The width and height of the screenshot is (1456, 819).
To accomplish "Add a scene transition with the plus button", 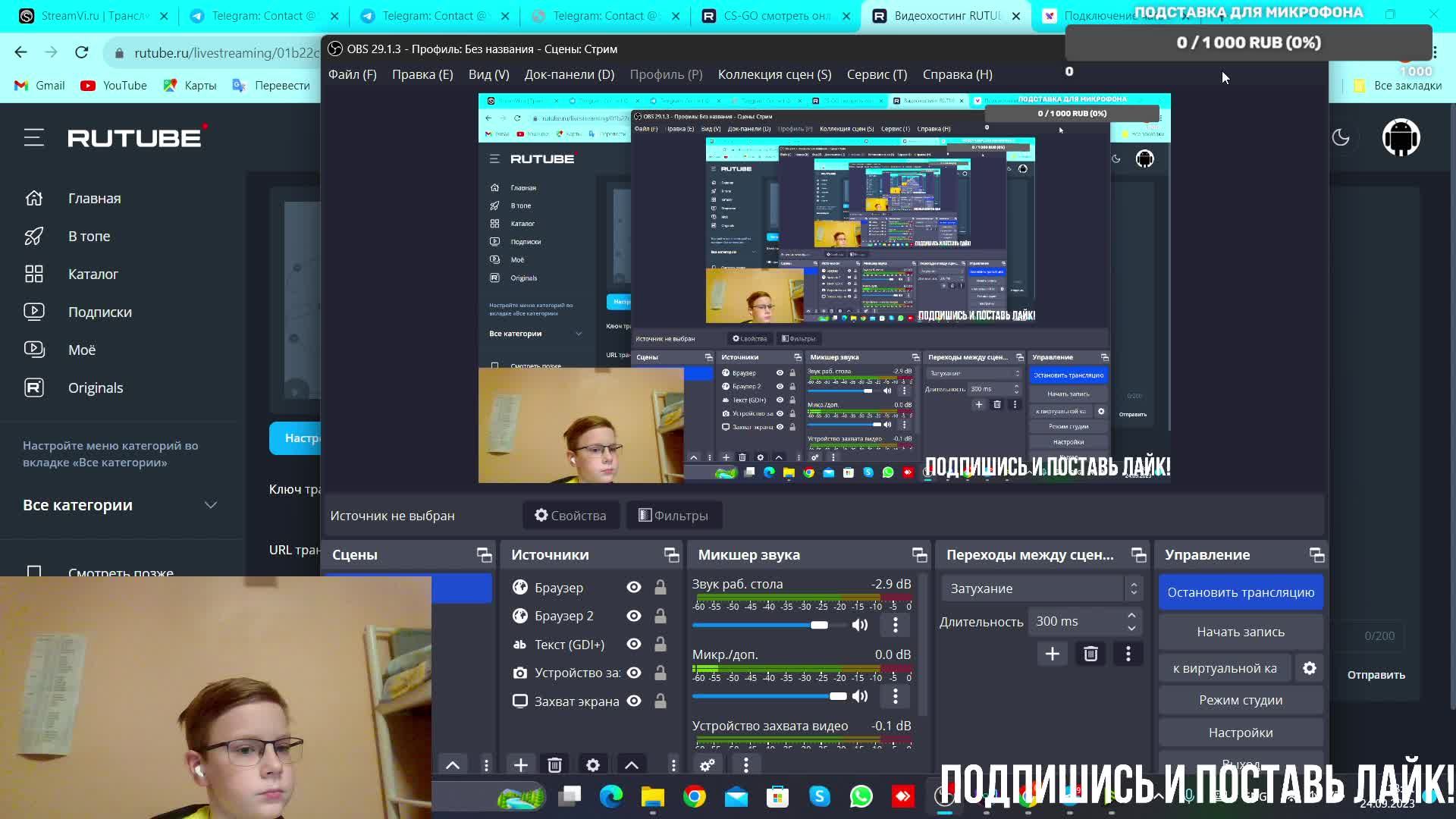I will [1052, 654].
